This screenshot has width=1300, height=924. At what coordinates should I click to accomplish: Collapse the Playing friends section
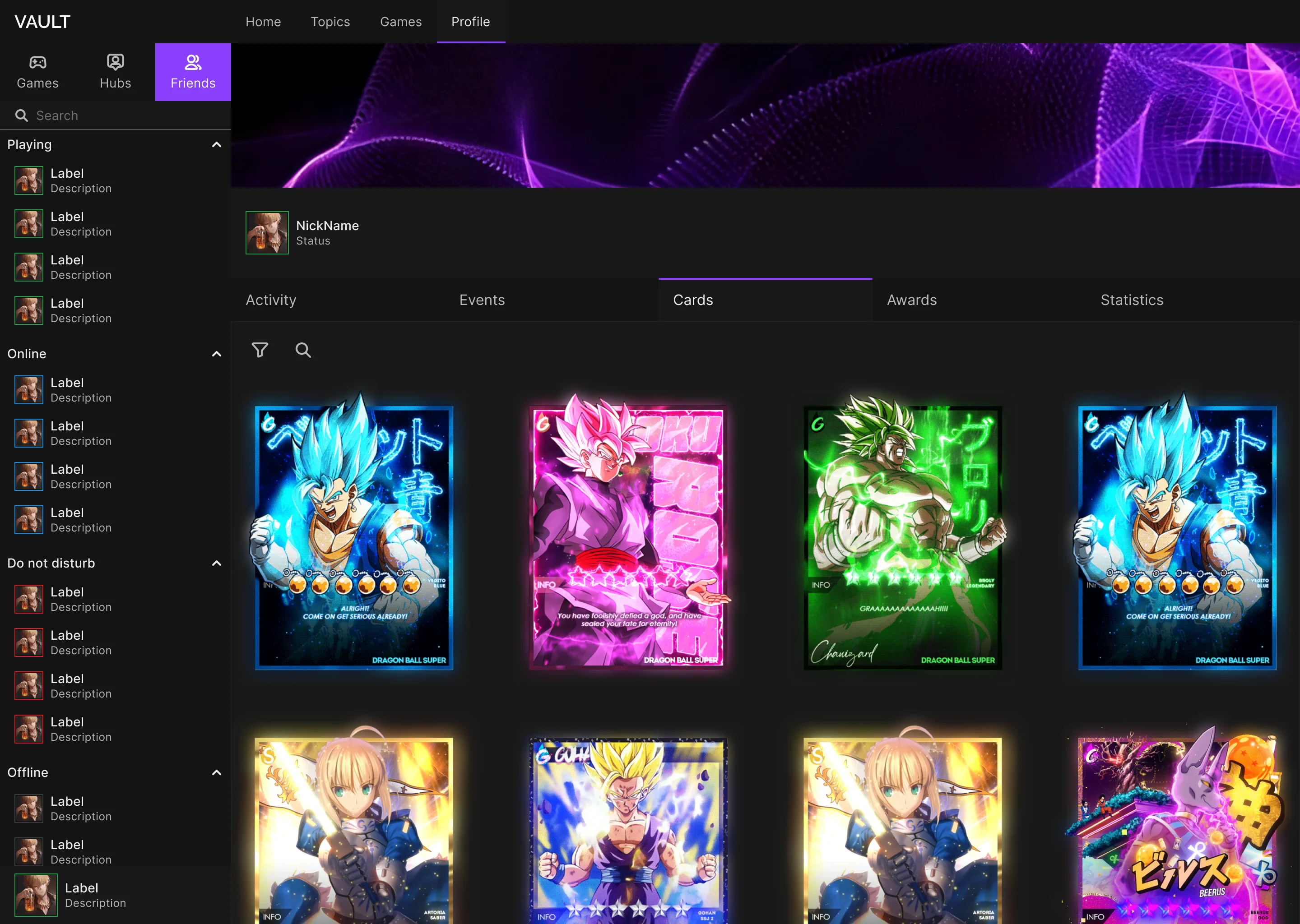pyautogui.click(x=216, y=144)
